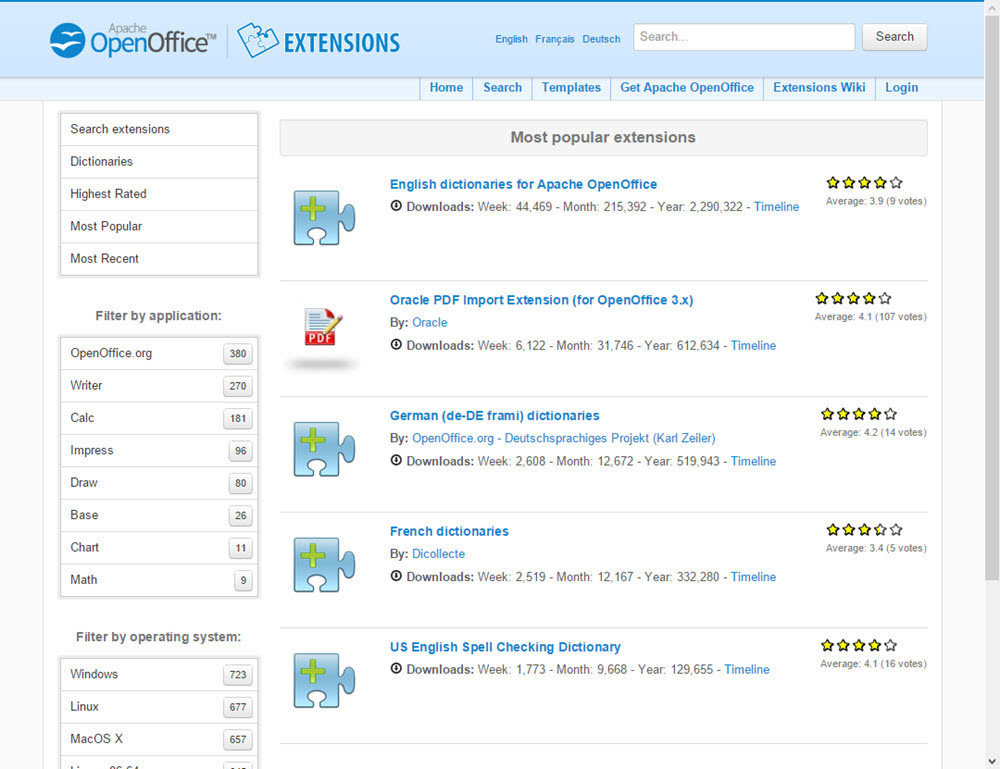This screenshot has width=1000, height=769.
Task: Filter by Windows operating system
Action: (159, 675)
